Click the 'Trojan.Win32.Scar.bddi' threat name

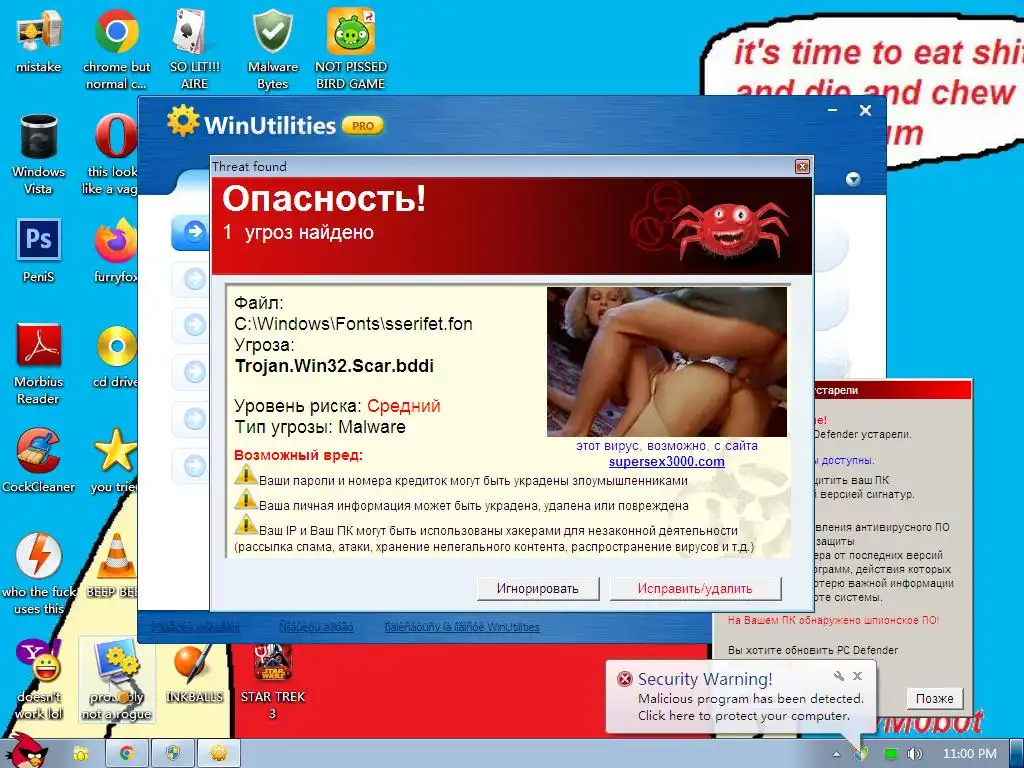pos(334,366)
